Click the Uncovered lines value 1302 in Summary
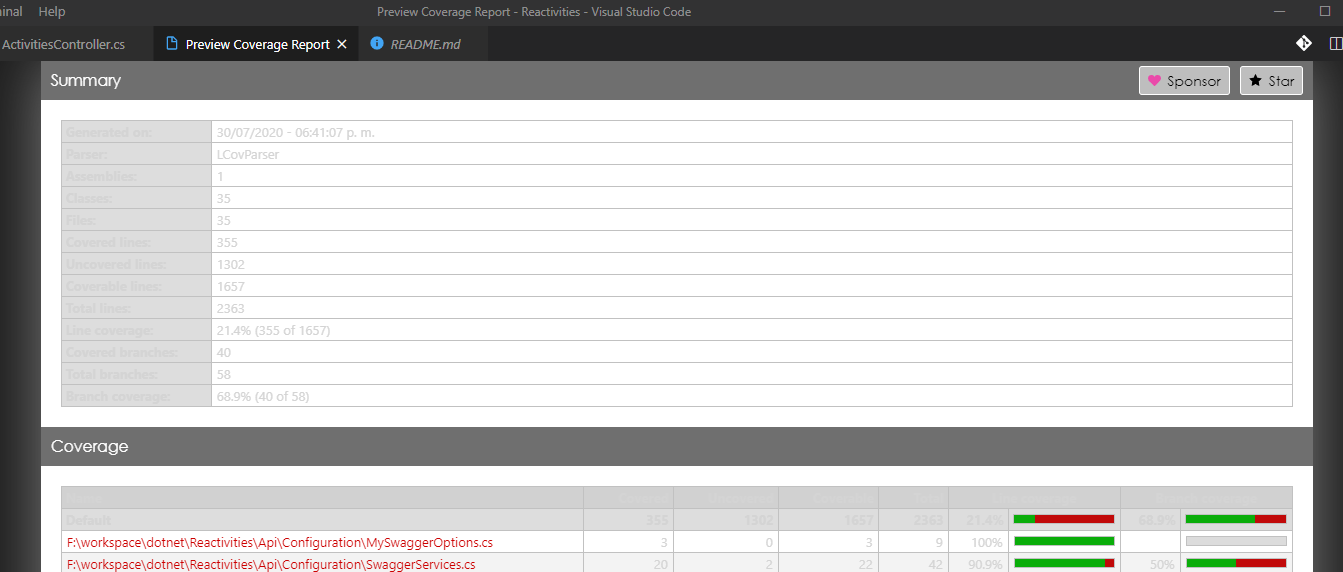This screenshot has height=572, width=1343. [x=231, y=264]
